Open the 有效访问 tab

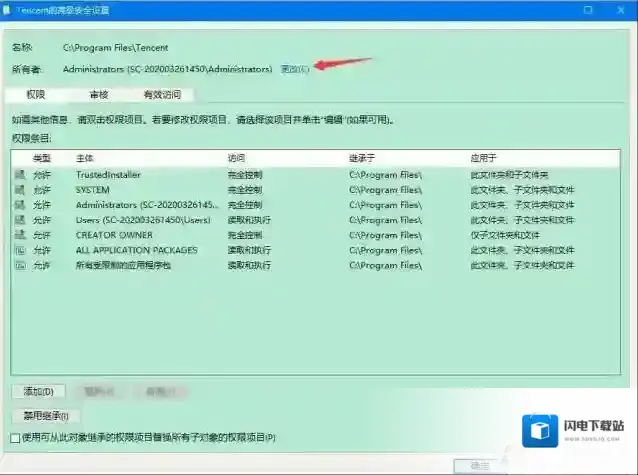(x=163, y=95)
